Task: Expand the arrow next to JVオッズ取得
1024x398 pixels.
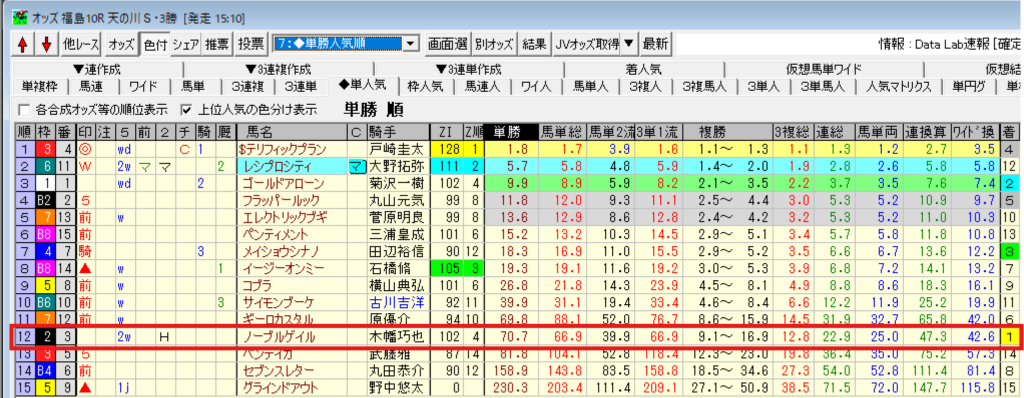Action: point(628,44)
